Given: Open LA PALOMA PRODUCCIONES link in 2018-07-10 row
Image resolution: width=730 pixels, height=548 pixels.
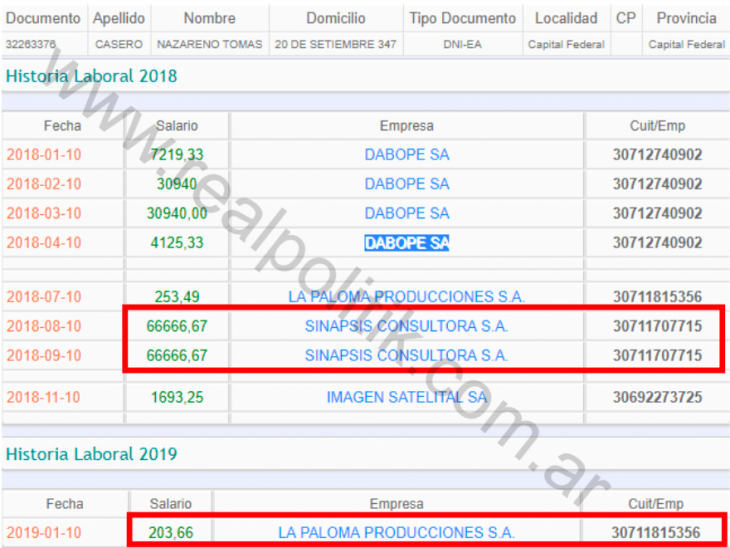Looking at the screenshot, I should pos(406,297).
